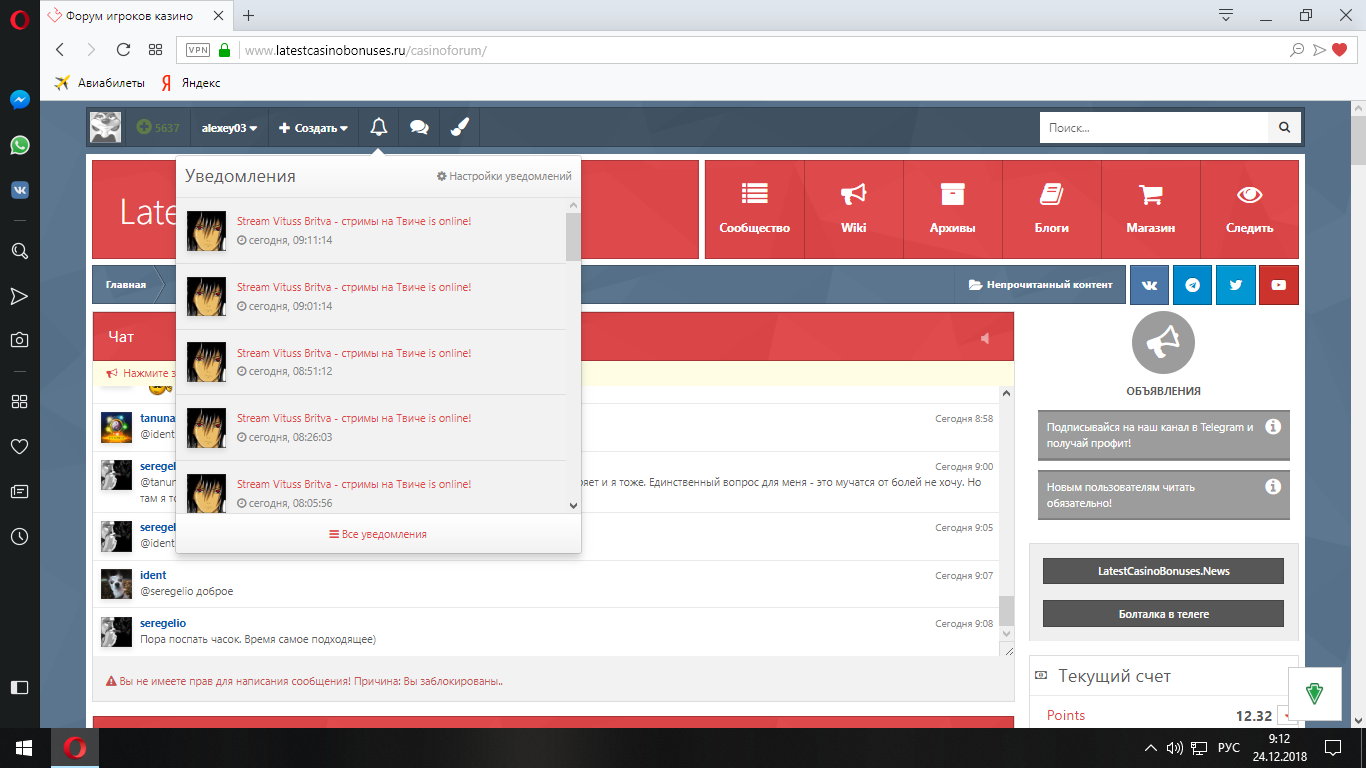Open the VK social page button
This screenshot has width=1366, height=768.
[x=1149, y=285]
